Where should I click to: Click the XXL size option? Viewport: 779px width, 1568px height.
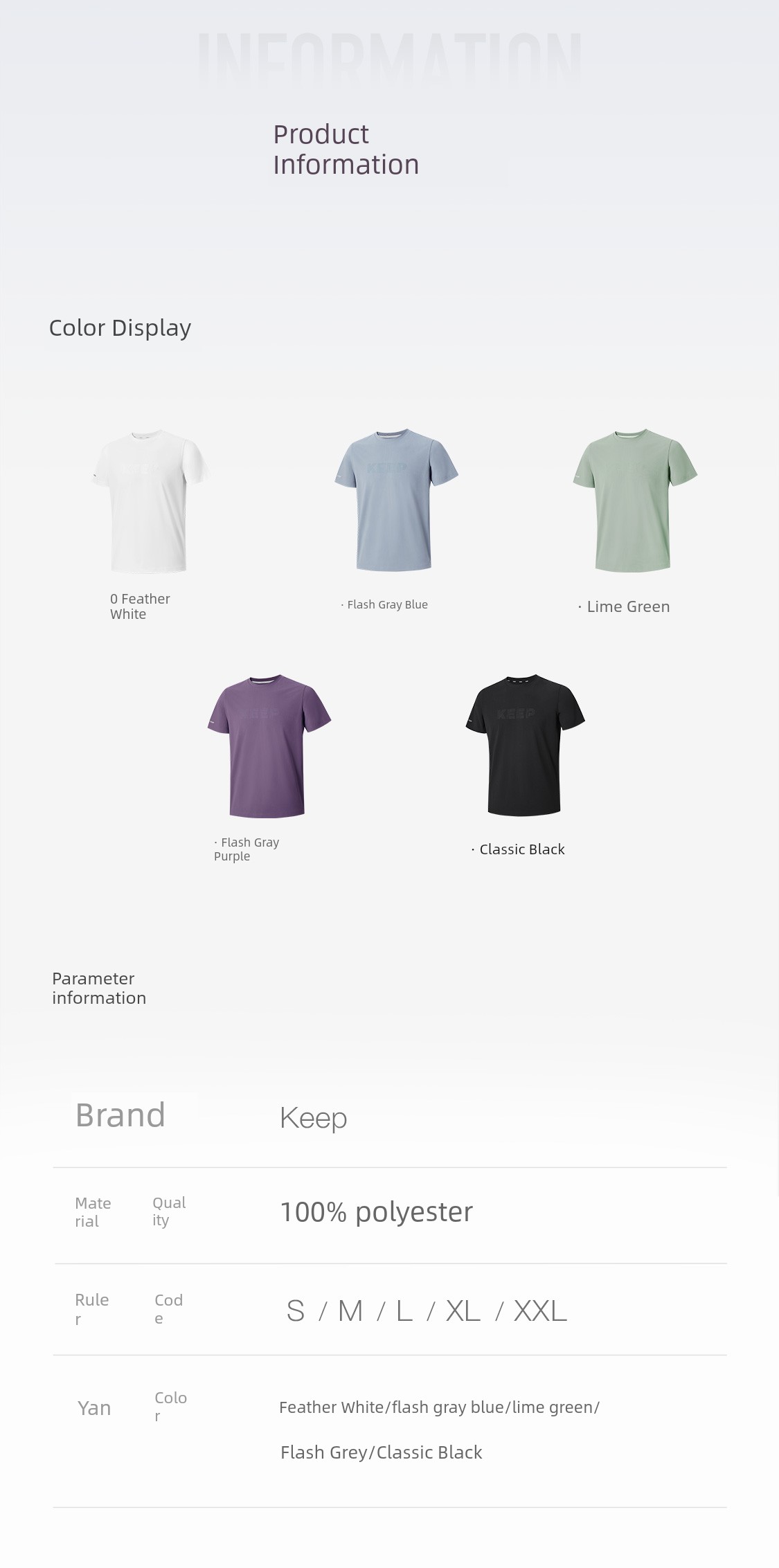[540, 1311]
